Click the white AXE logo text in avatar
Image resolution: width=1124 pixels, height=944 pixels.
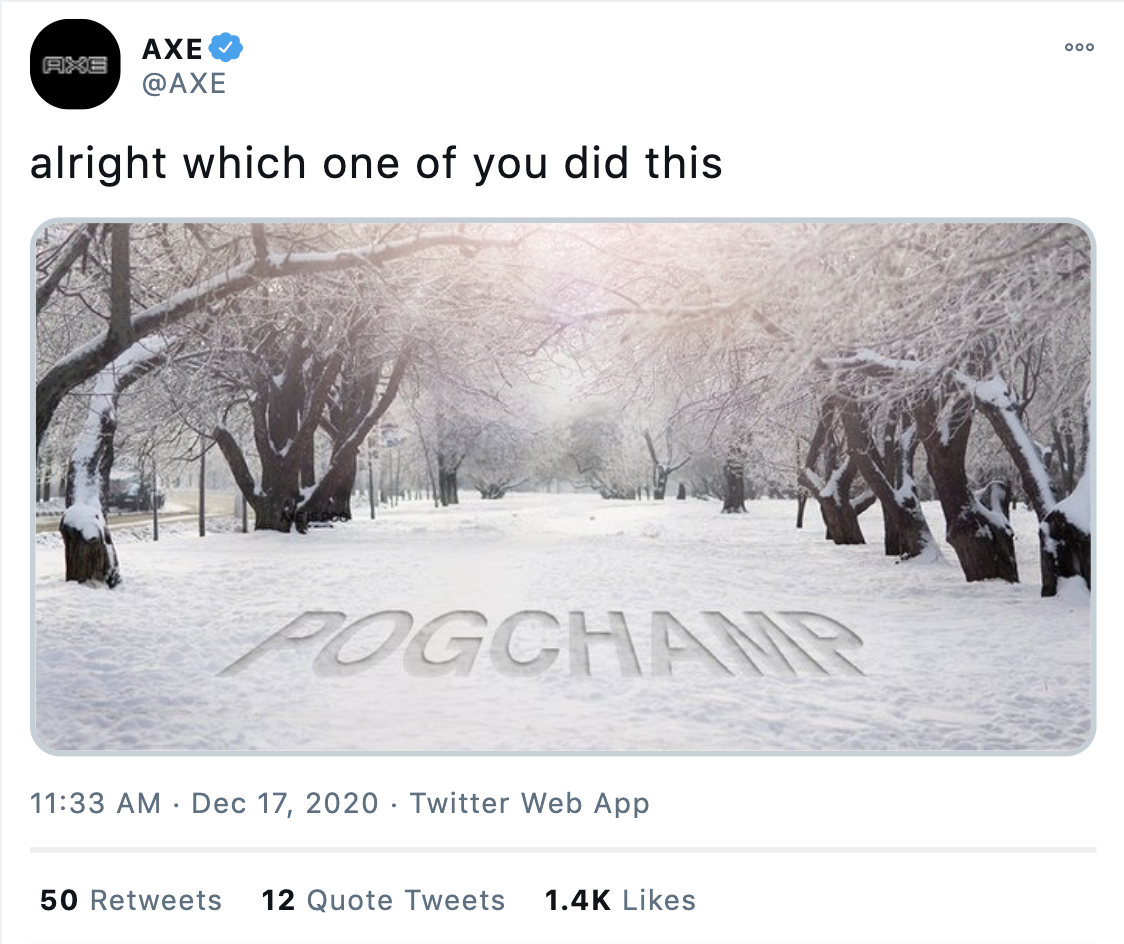(x=75, y=65)
